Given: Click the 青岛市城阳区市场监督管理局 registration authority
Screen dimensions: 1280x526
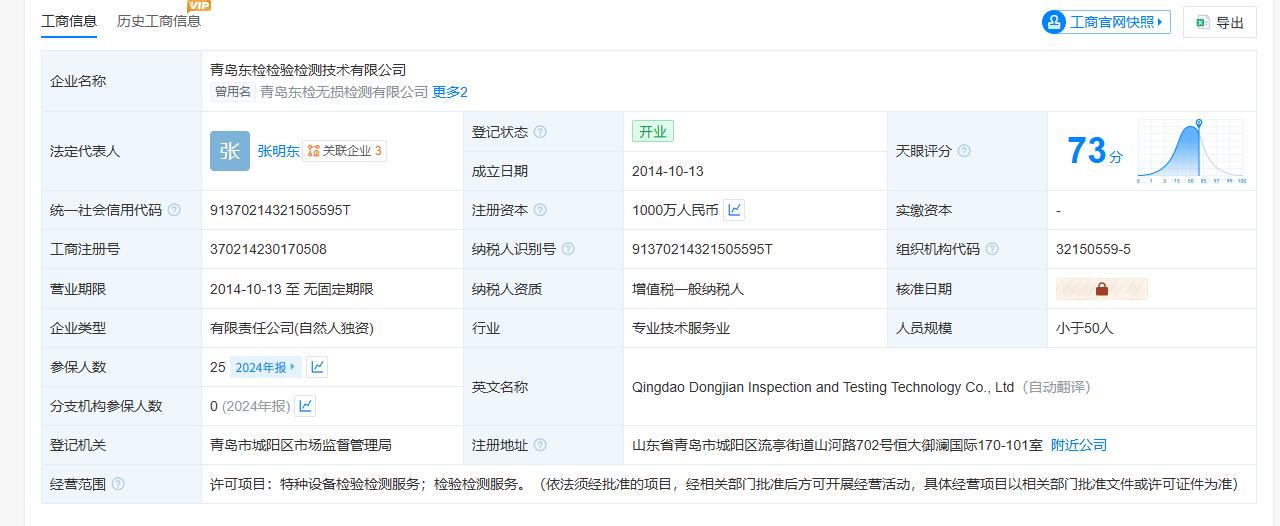Looking at the screenshot, I should (x=301, y=445).
